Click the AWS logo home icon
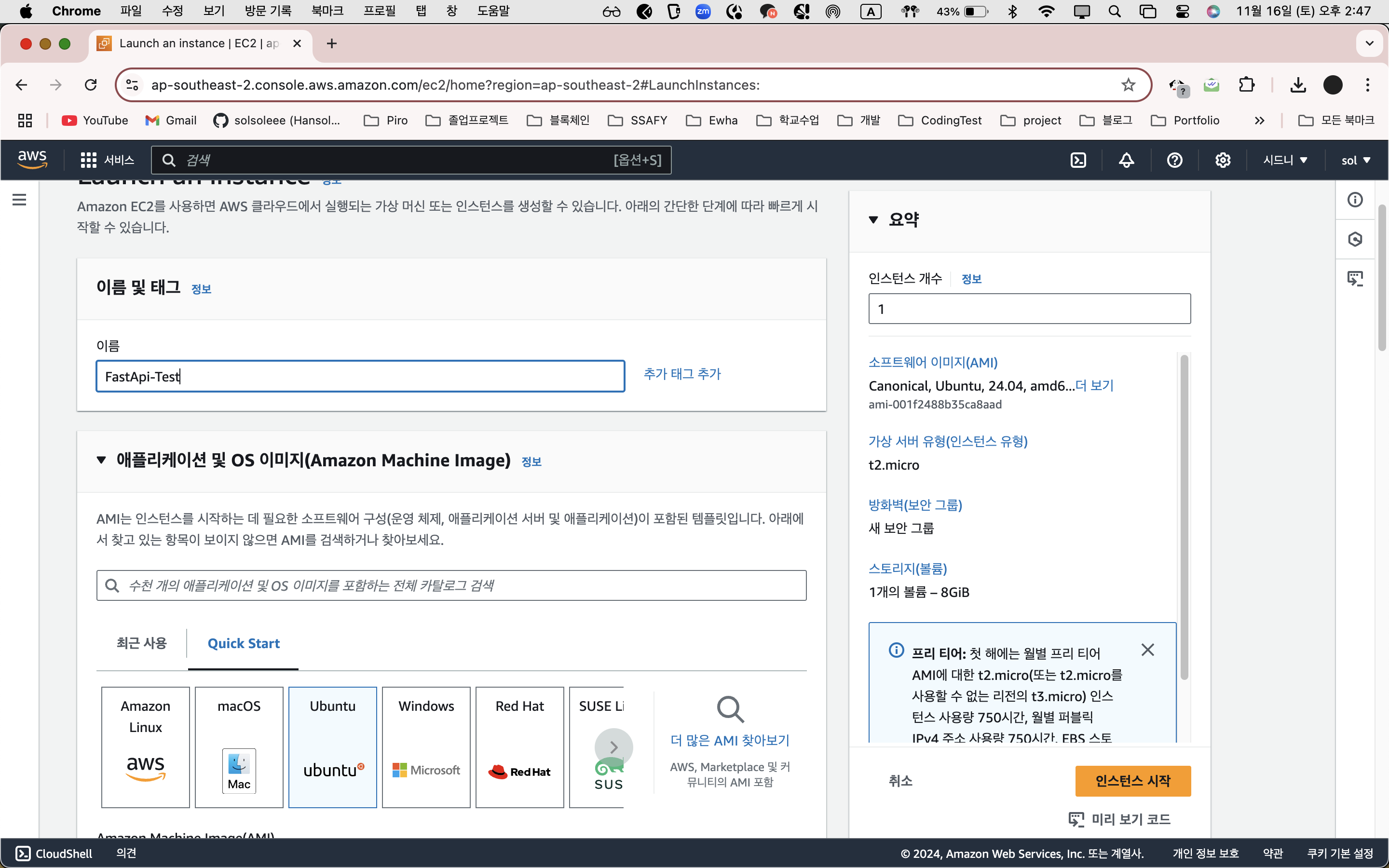 tap(32, 160)
